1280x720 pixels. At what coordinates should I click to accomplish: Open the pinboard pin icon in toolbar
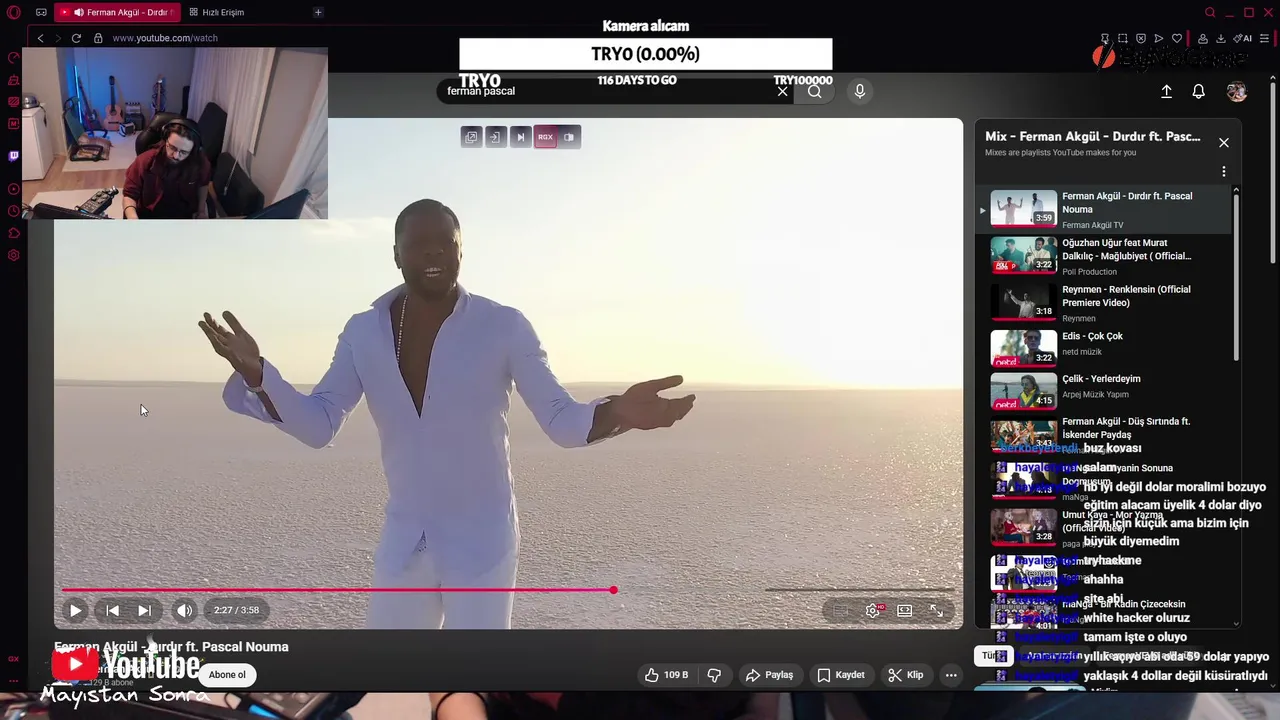click(x=1105, y=38)
